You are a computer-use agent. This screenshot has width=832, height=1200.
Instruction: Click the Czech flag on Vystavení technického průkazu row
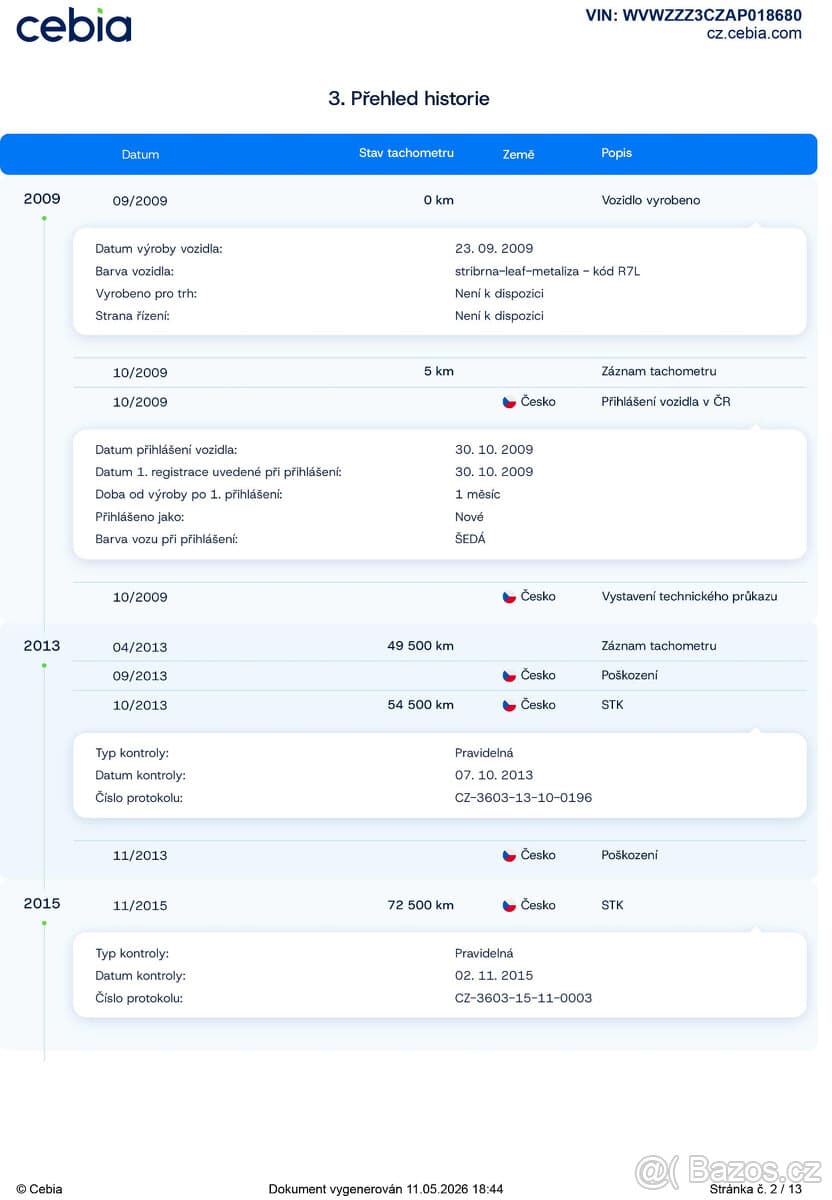(x=509, y=597)
